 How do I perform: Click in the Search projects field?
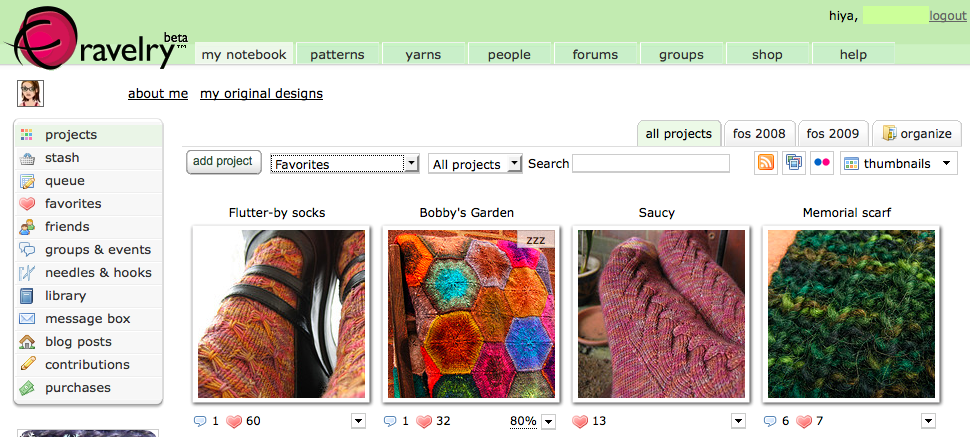click(x=651, y=163)
